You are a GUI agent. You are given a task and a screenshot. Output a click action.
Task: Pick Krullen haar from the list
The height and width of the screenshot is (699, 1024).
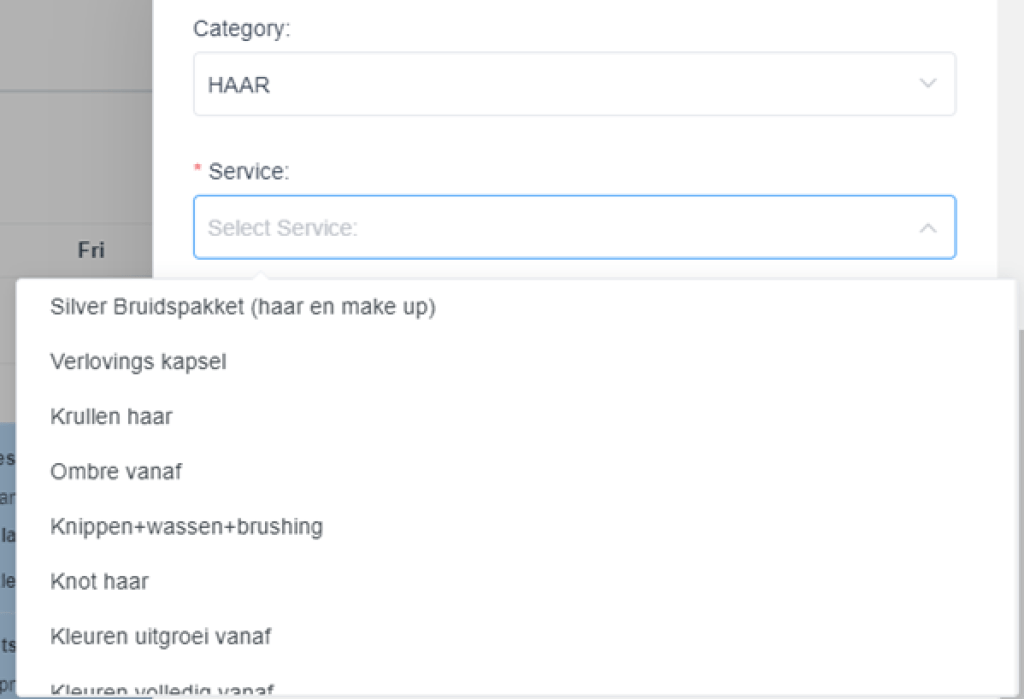pos(111,416)
